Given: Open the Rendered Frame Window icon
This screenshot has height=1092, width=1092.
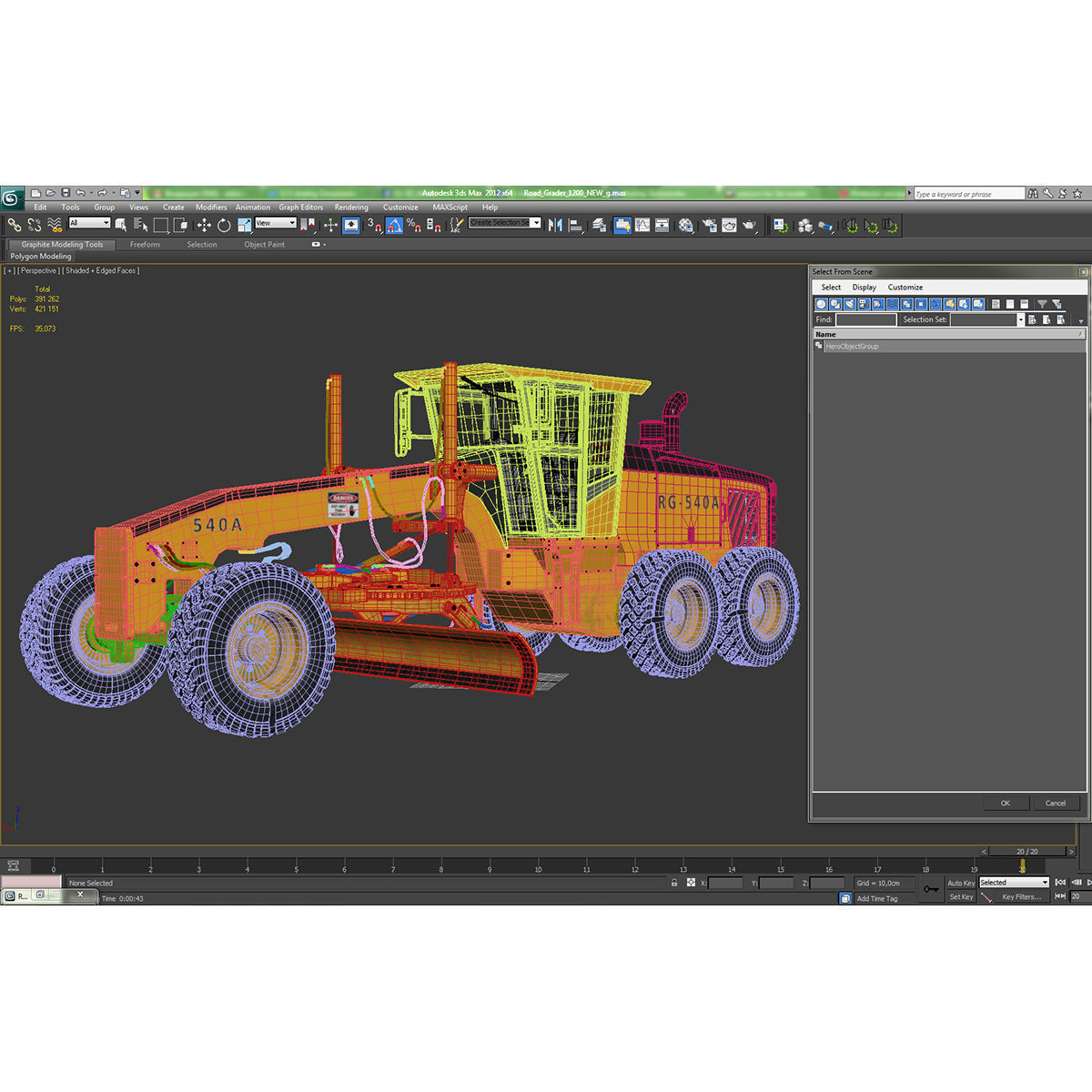Looking at the screenshot, I should pos(729,225).
